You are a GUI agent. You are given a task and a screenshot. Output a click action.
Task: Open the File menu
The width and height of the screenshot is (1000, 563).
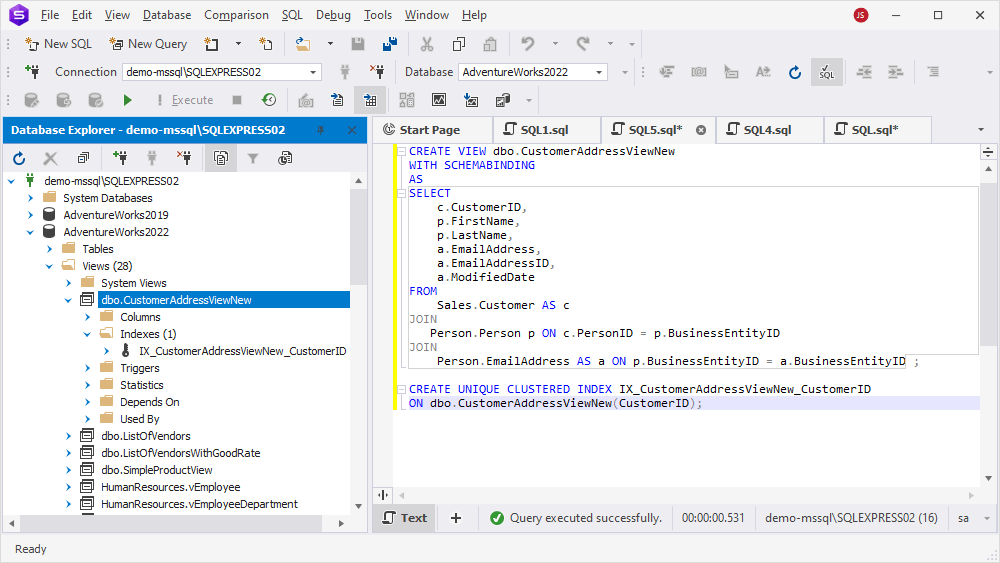50,15
